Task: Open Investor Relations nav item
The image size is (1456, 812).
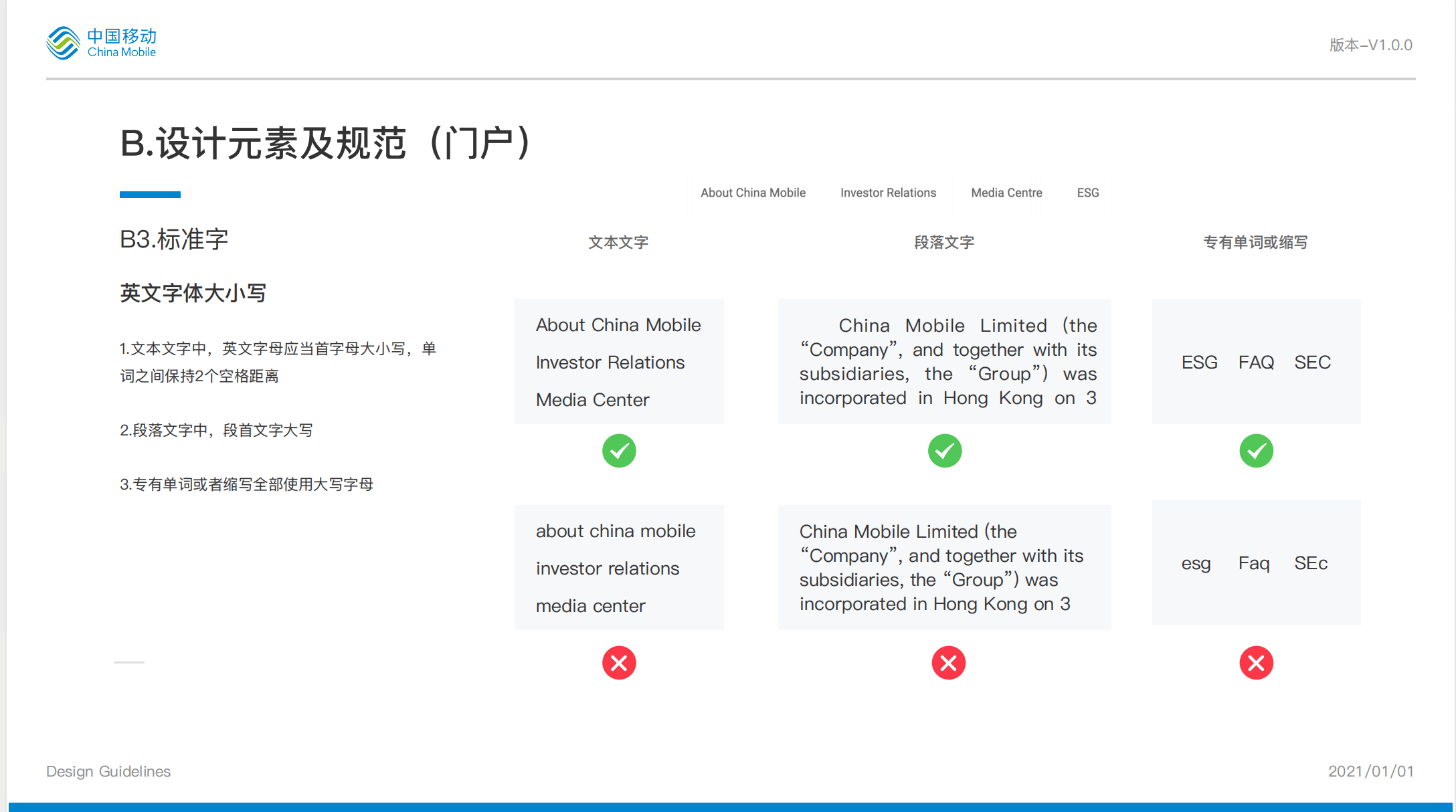Action: 888,193
